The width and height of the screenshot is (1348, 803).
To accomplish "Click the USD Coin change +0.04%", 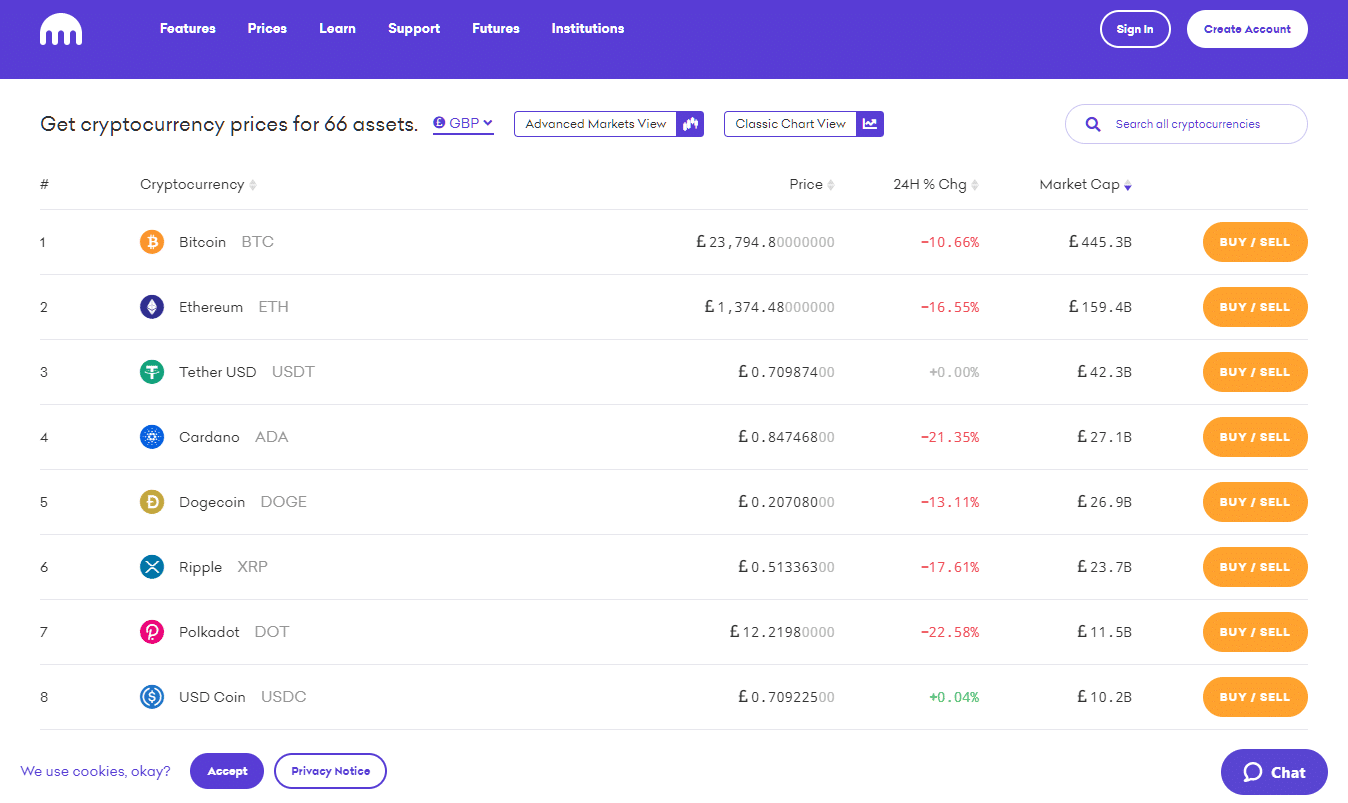I will coord(954,697).
